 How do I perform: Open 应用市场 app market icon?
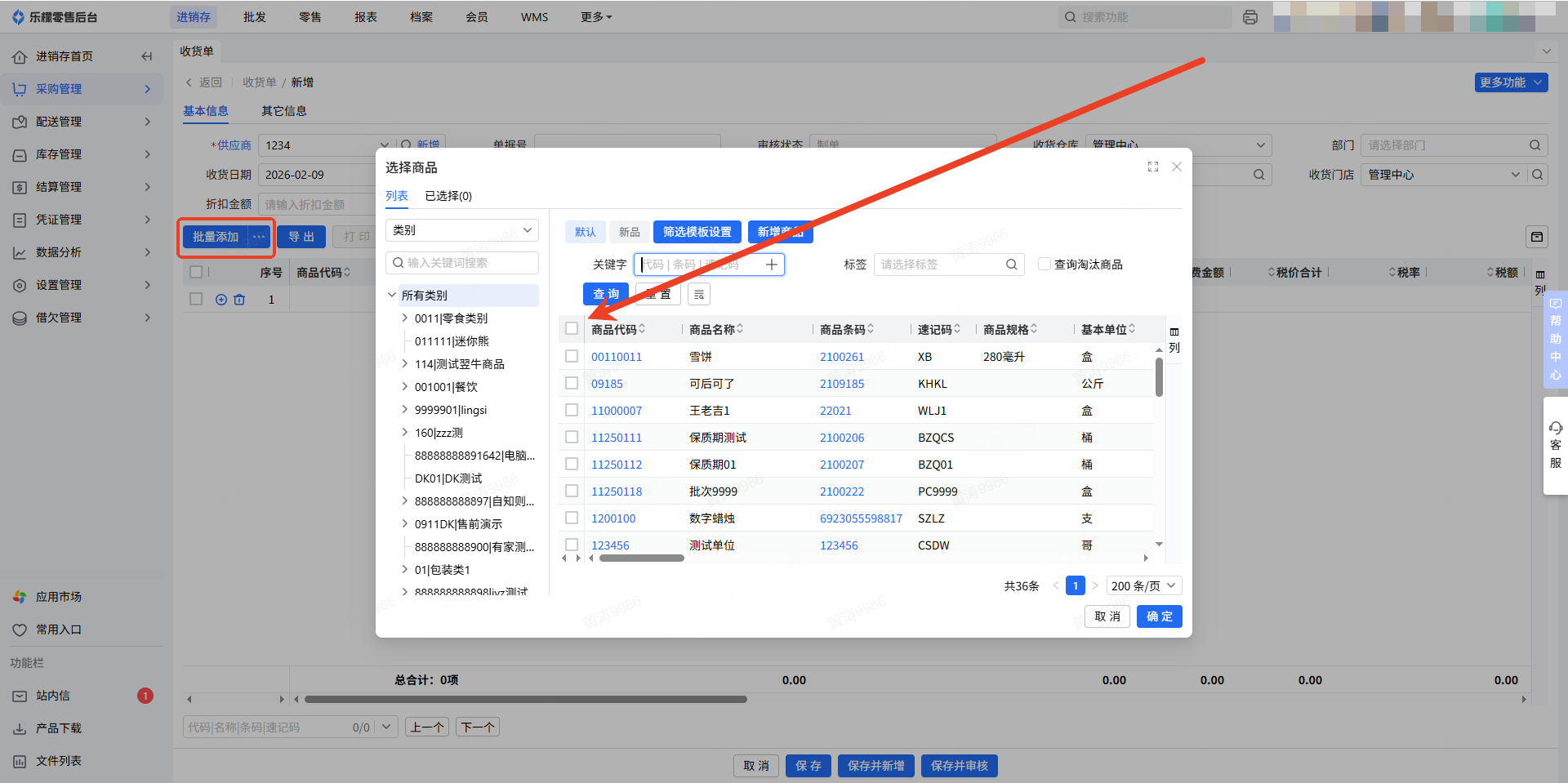tap(20, 597)
